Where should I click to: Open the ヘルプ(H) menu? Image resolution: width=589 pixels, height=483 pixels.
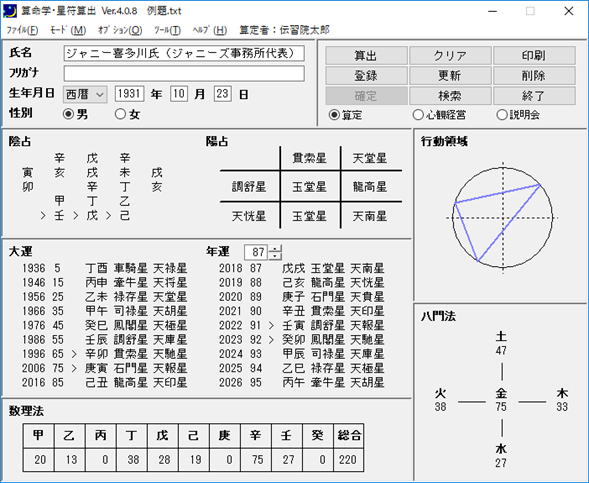(210, 30)
